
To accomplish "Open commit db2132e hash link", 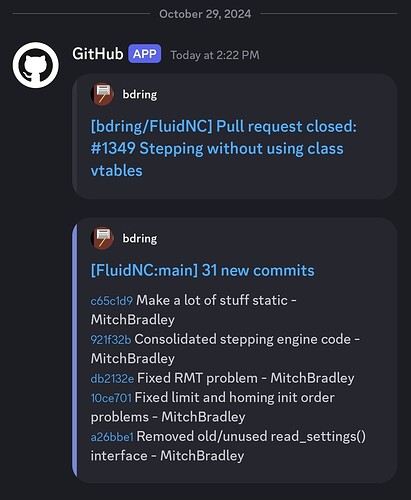I will [x=112, y=379].
